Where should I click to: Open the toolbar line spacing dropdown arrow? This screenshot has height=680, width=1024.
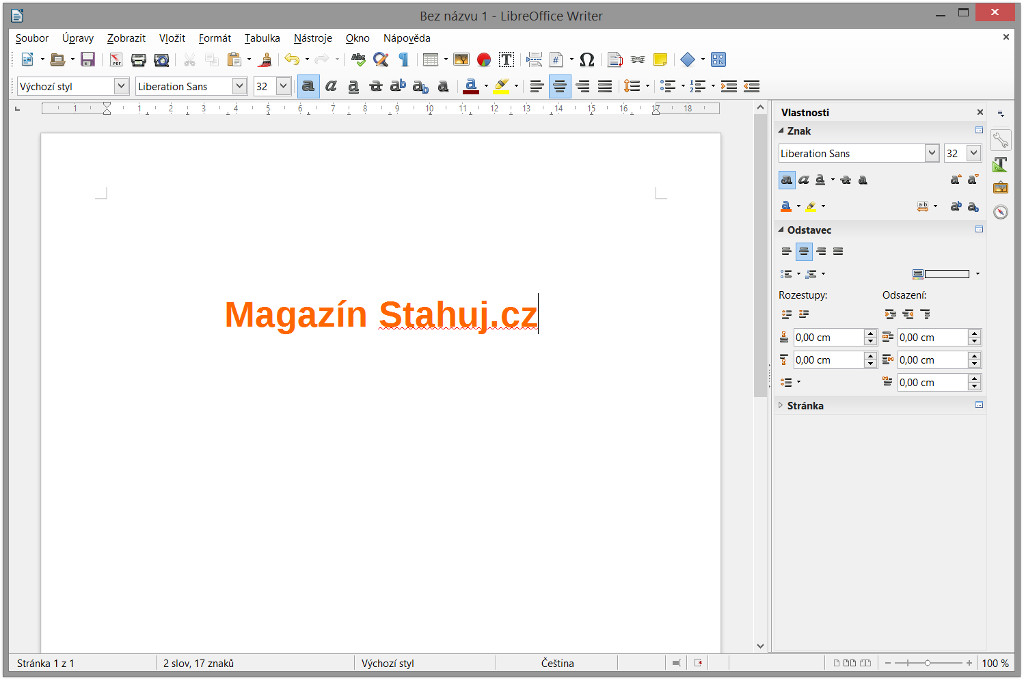(647, 86)
